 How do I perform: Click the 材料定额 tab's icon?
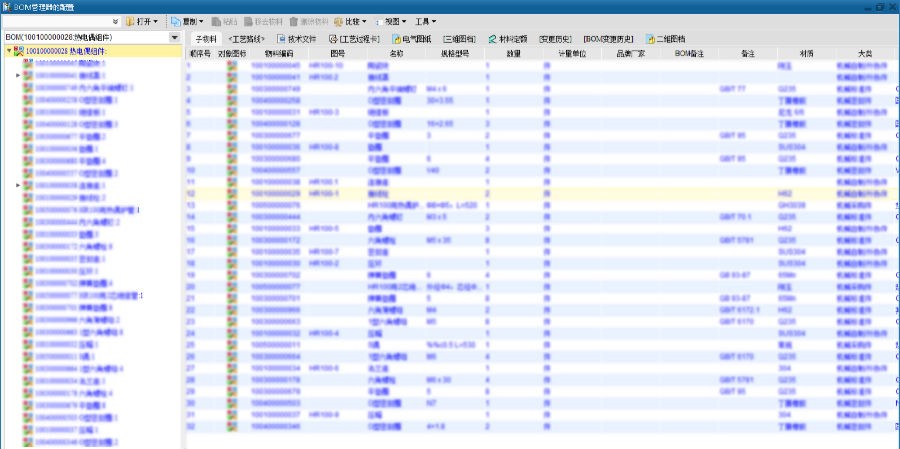[492, 39]
